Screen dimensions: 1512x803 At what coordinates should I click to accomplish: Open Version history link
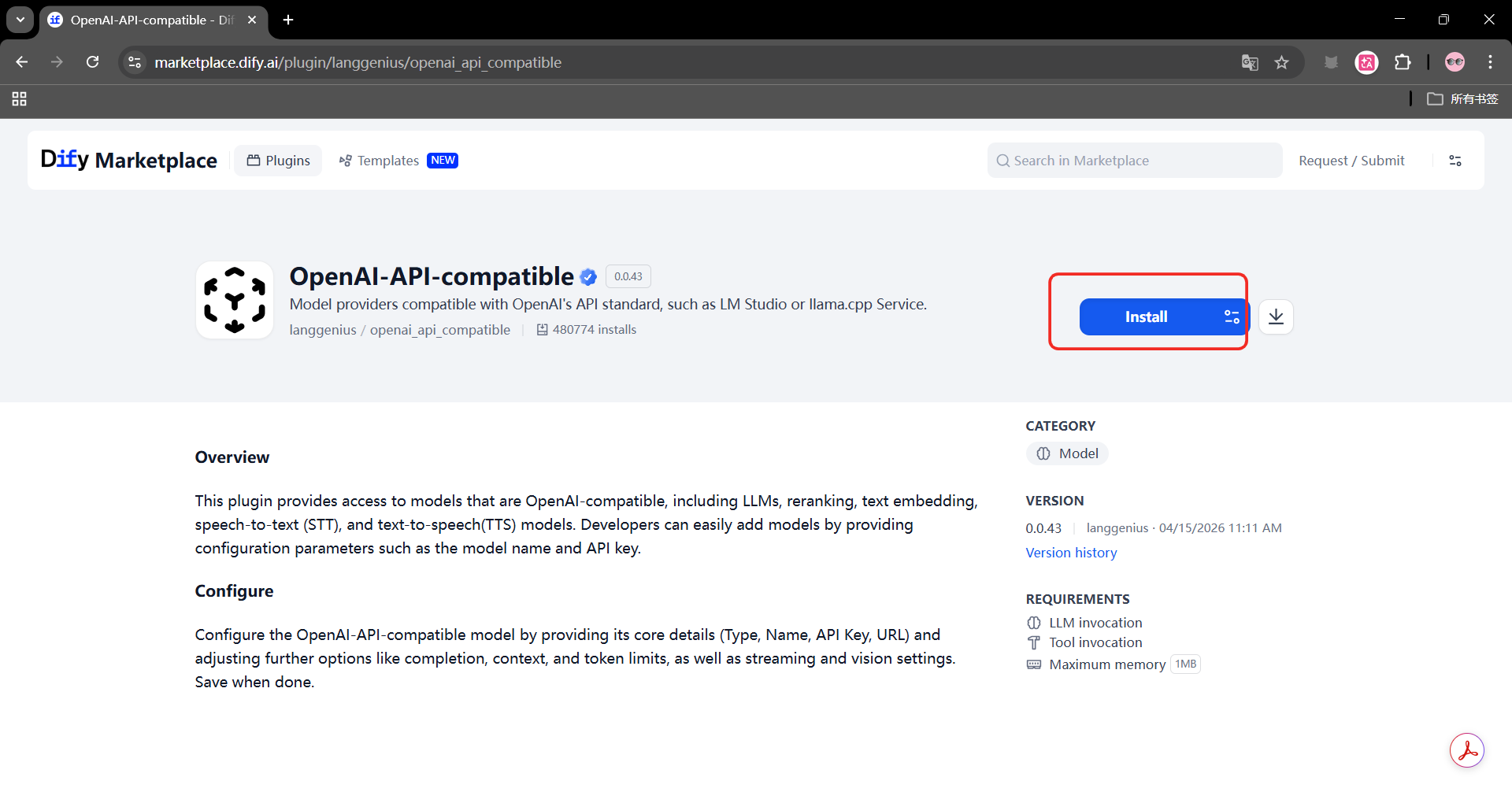coord(1071,553)
